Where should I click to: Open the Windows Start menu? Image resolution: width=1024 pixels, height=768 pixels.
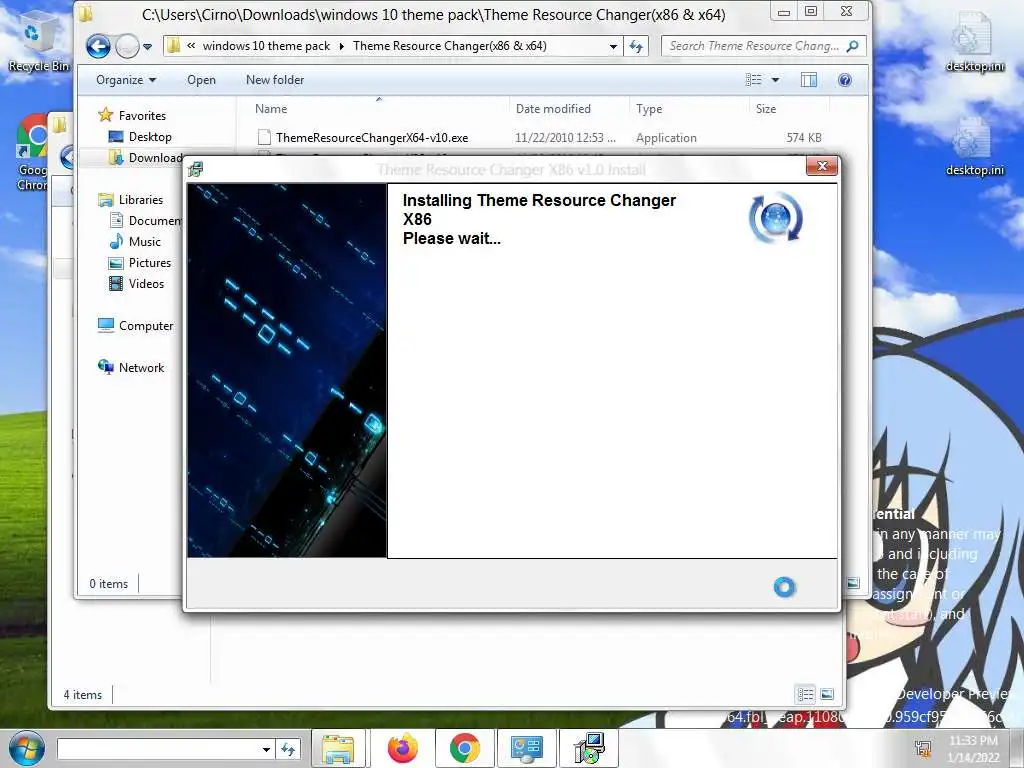(x=27, y=748)
